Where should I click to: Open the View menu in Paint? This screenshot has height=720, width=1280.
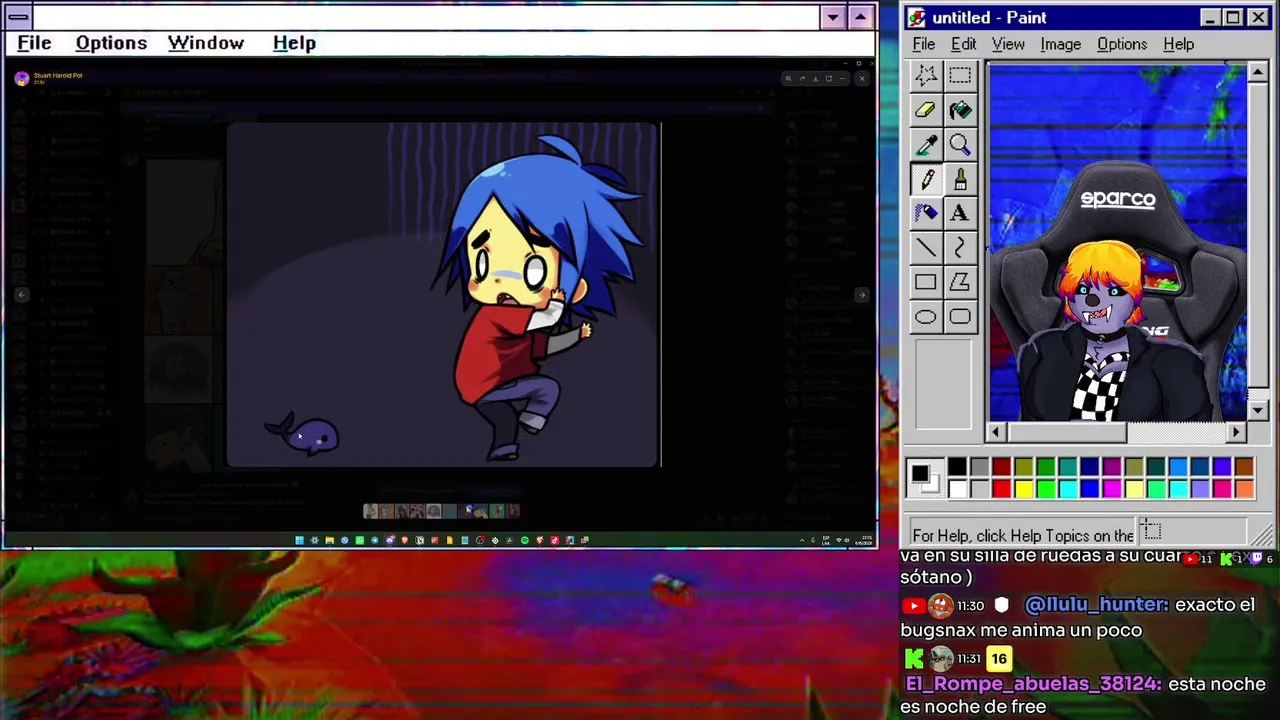(x=1008, y=44)
